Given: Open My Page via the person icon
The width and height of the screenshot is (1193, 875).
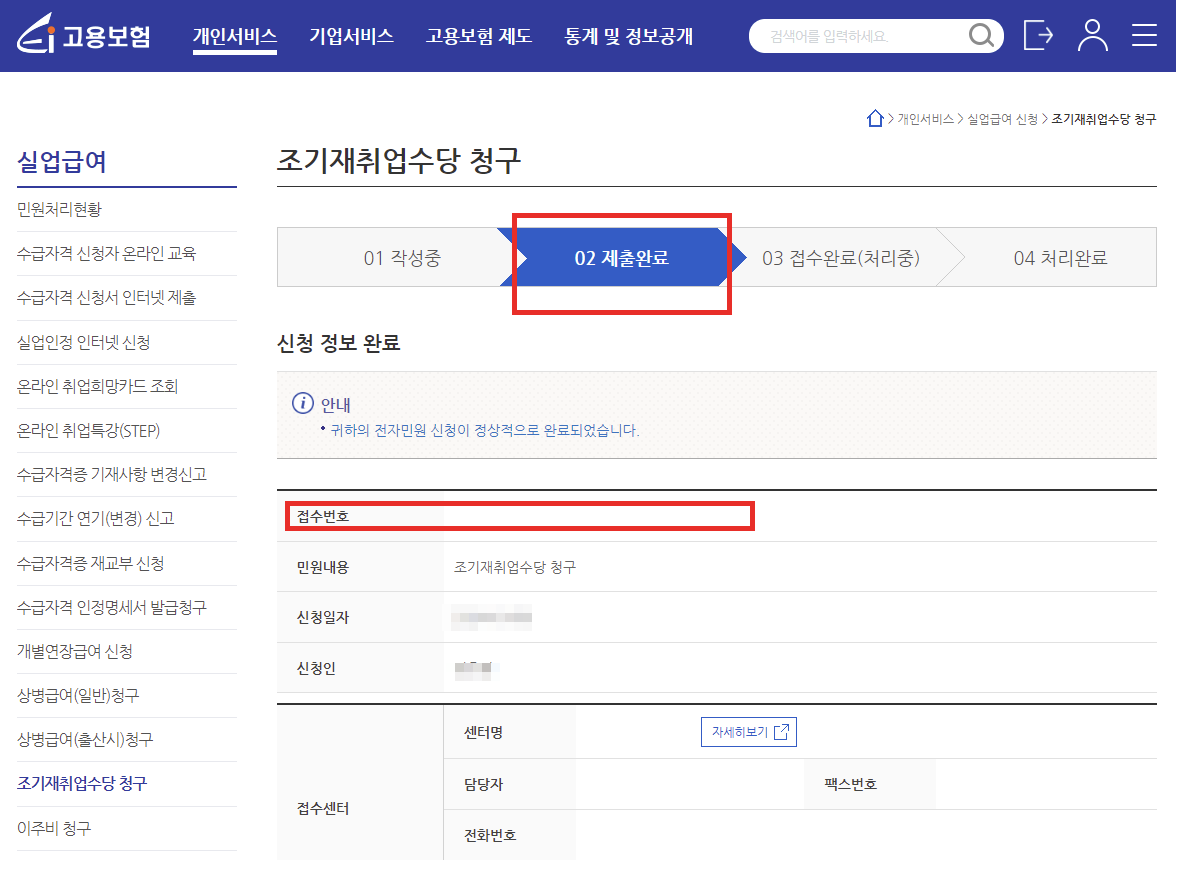Looking at the screenshot, I should 1092,35.
